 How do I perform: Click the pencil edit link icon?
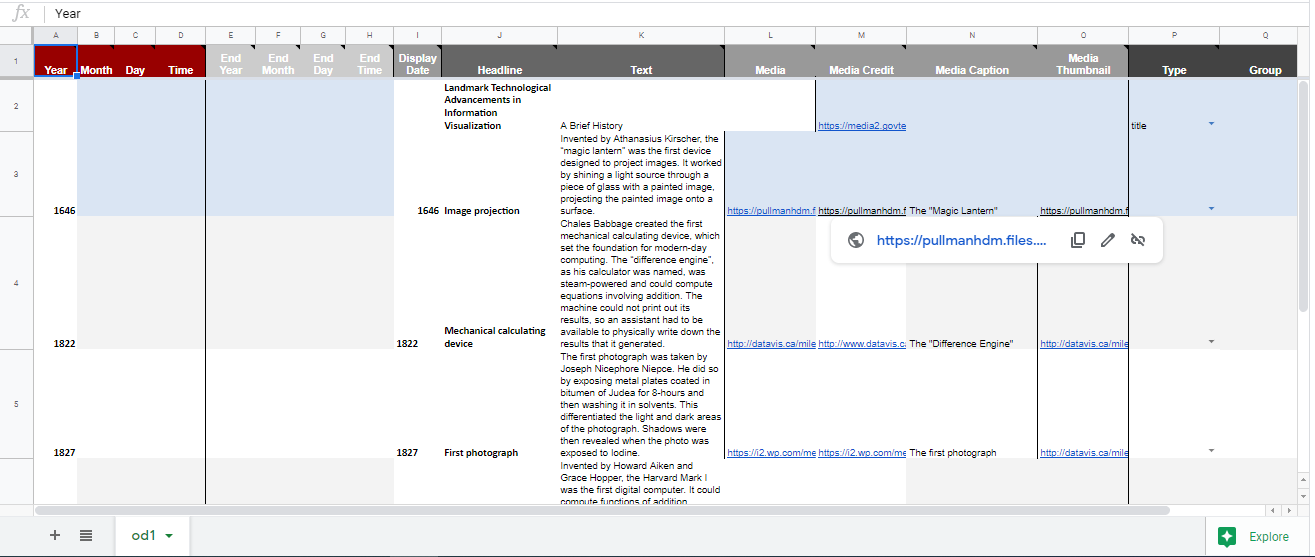click(1108, 240)
